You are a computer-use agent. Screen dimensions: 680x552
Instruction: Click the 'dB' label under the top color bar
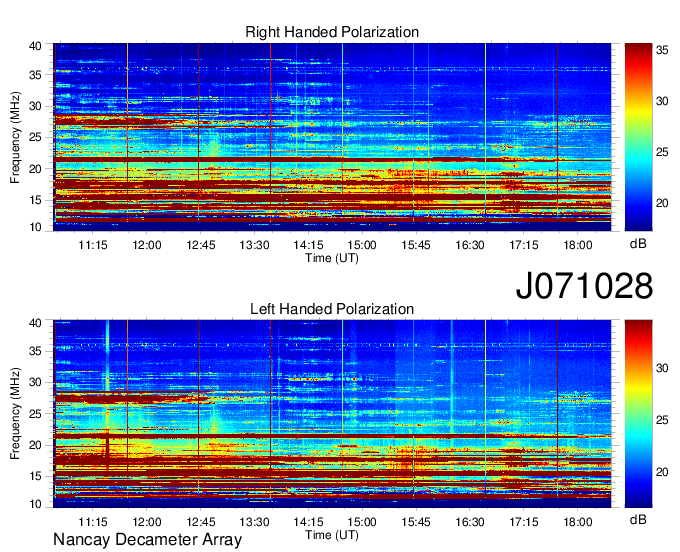[x=638, y=244]
